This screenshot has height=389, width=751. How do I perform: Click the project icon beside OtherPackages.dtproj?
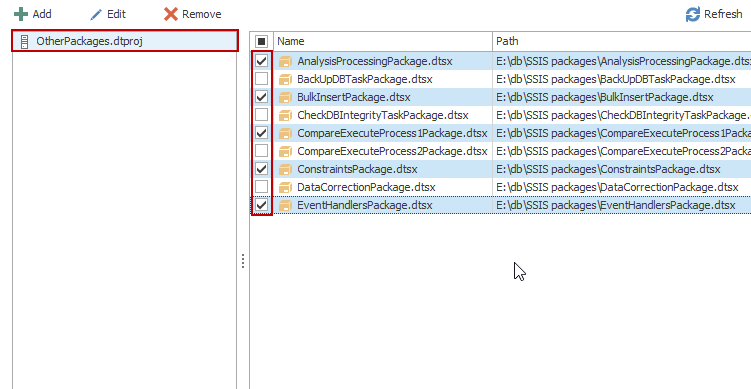point(25,42)
